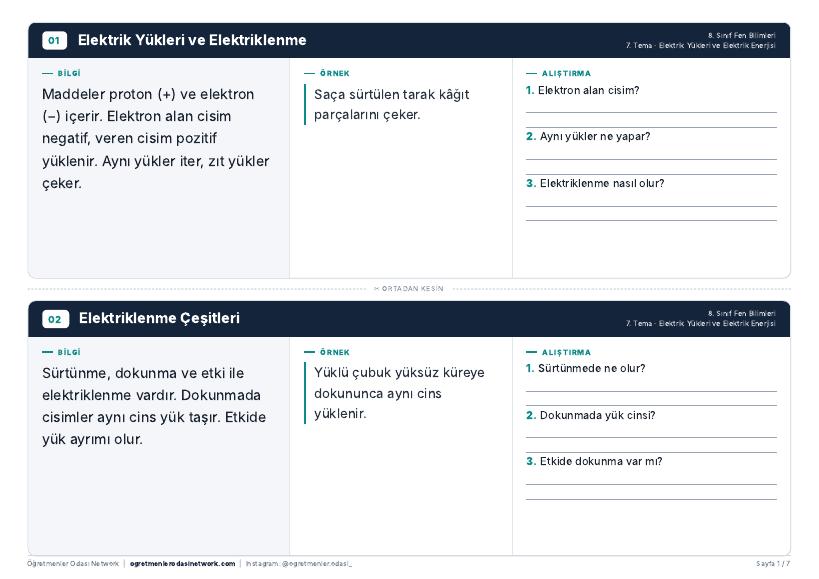Screen dimensions: 819x579
Task: Click the 02 card number badge
Action: pos(55,319)
